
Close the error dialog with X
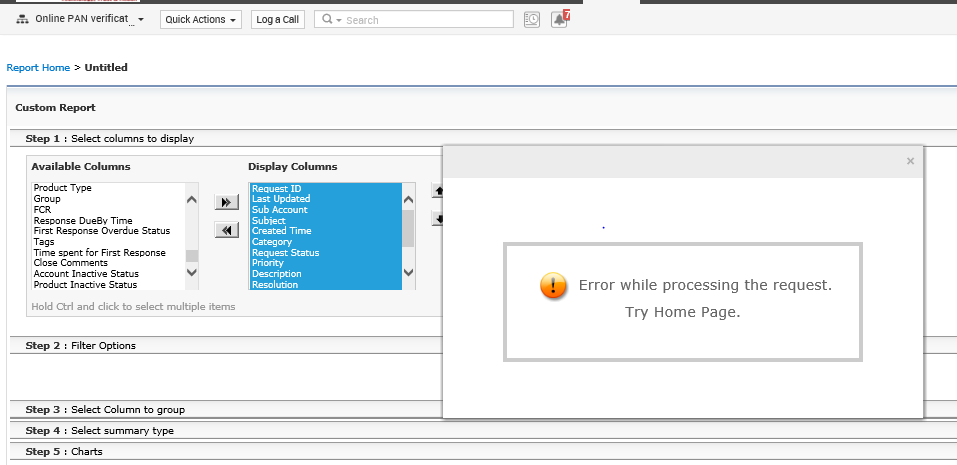click(910, 161)
